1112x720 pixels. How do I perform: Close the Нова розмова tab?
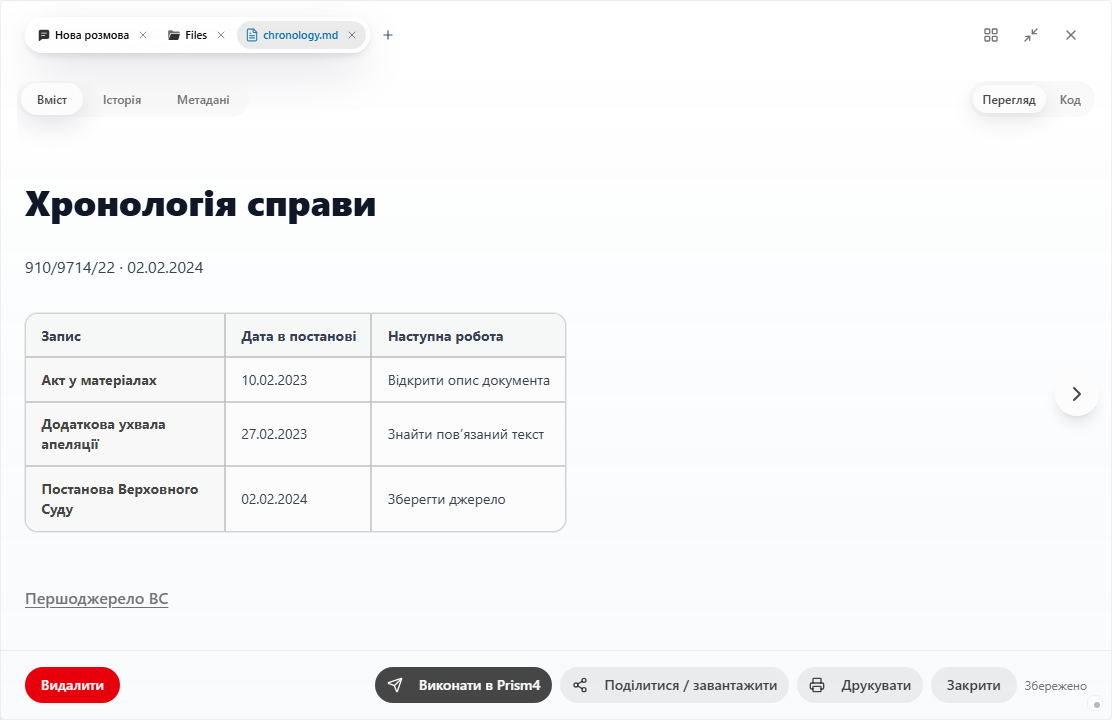coord(143,35)
